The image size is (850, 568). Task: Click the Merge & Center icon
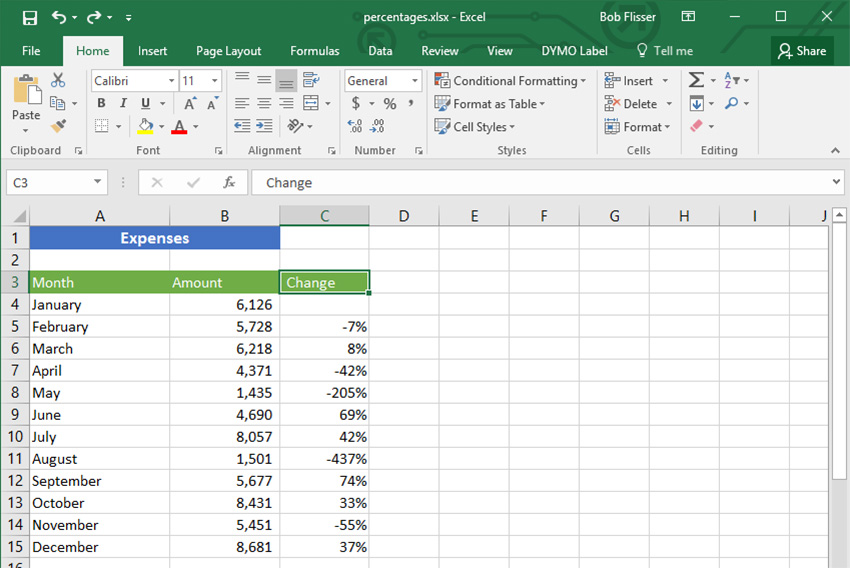pos(311,103)
